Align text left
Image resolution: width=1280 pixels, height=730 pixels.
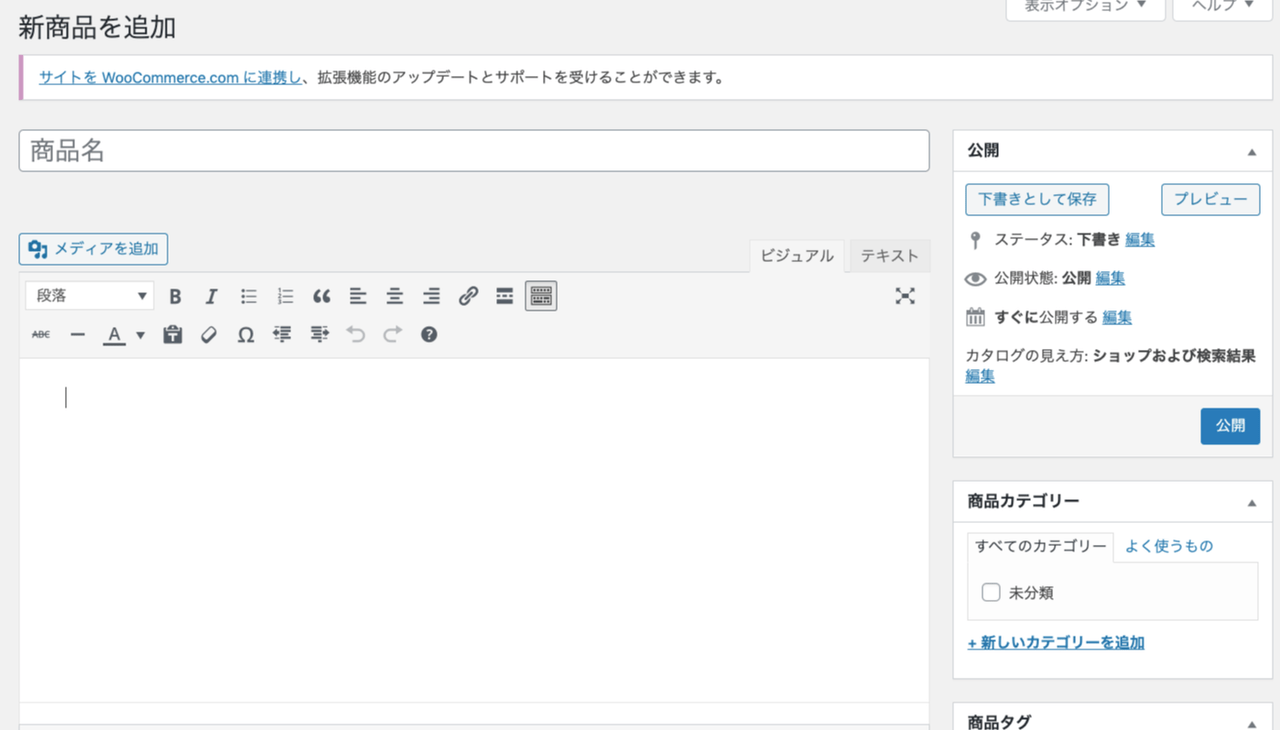click(x=358, y=296)
